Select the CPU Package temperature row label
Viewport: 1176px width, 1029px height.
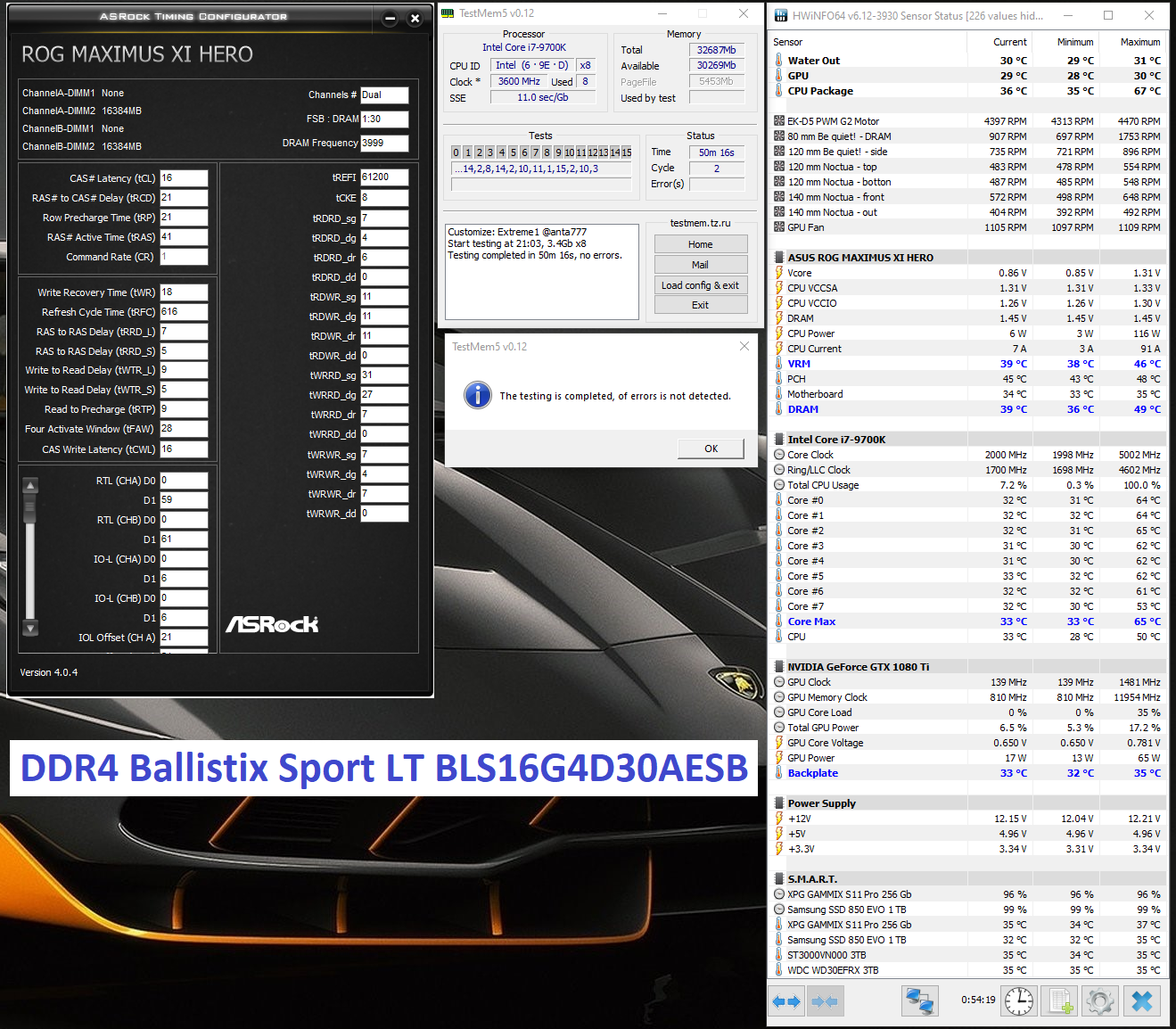click(x=820, y=91)
